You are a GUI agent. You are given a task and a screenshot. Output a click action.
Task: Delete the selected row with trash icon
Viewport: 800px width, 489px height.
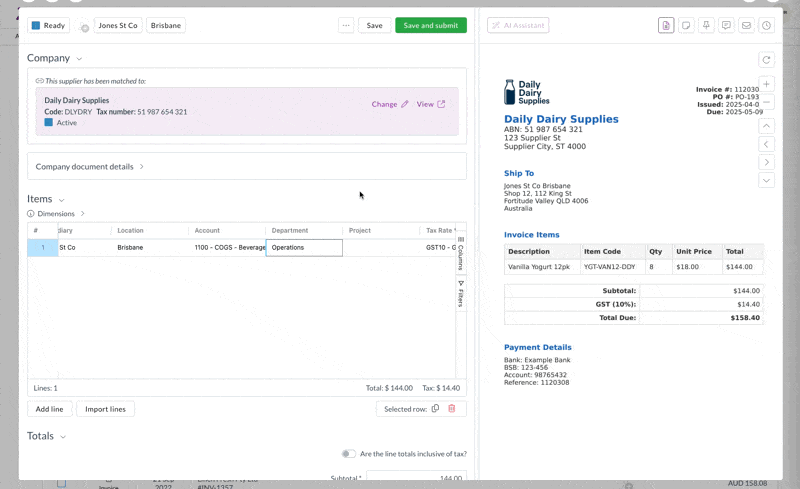(x=452, y=408)
